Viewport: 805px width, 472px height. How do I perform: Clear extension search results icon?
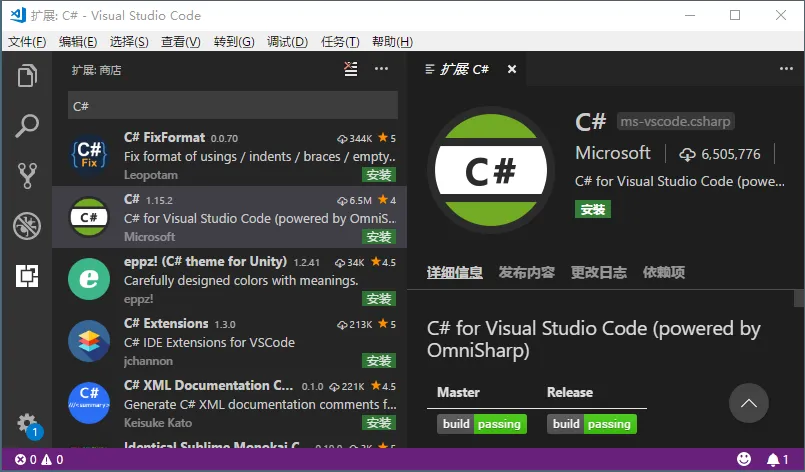[351, 69]
